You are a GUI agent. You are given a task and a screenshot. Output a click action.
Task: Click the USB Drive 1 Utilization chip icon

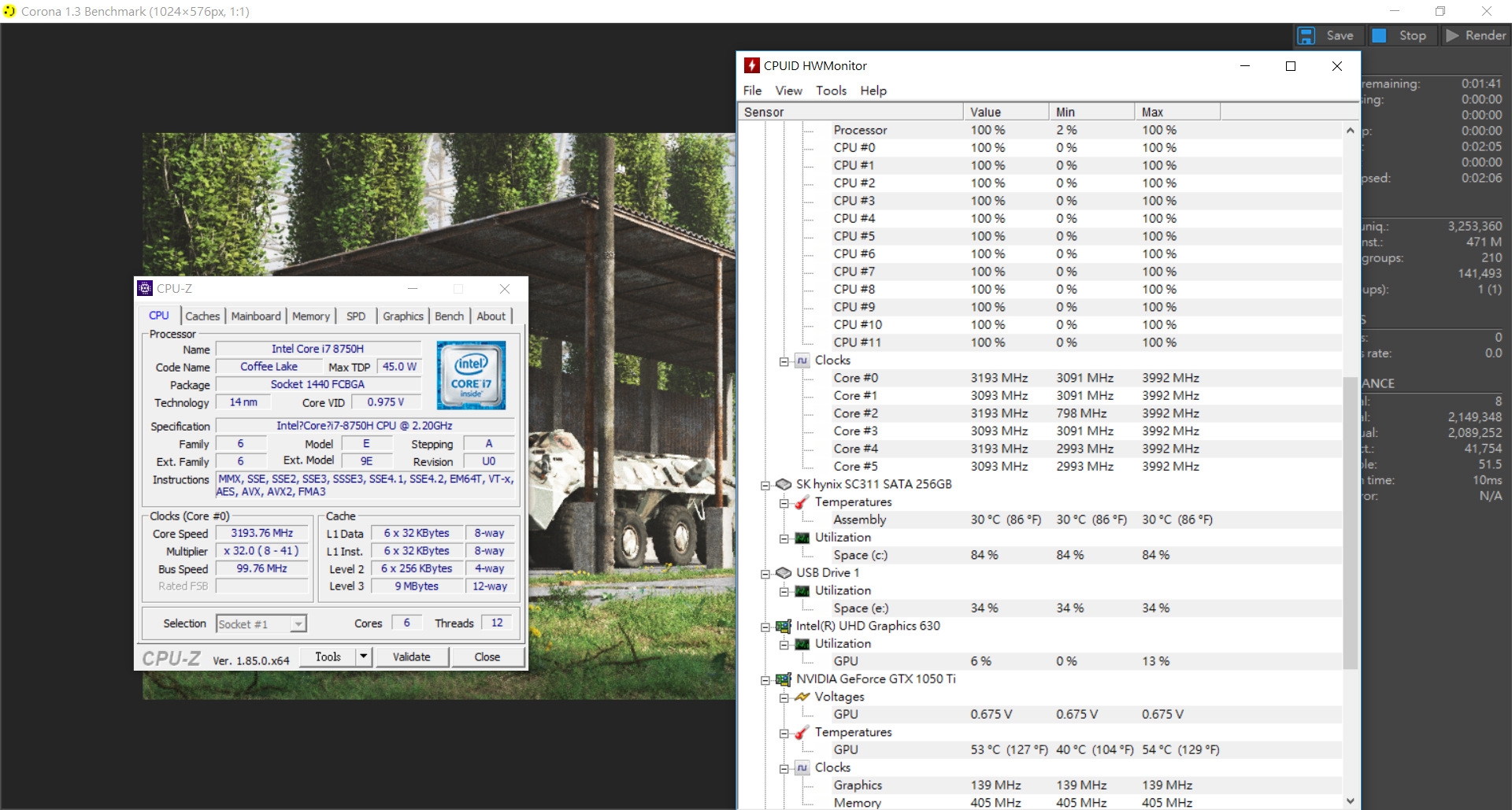pos(802,590)
